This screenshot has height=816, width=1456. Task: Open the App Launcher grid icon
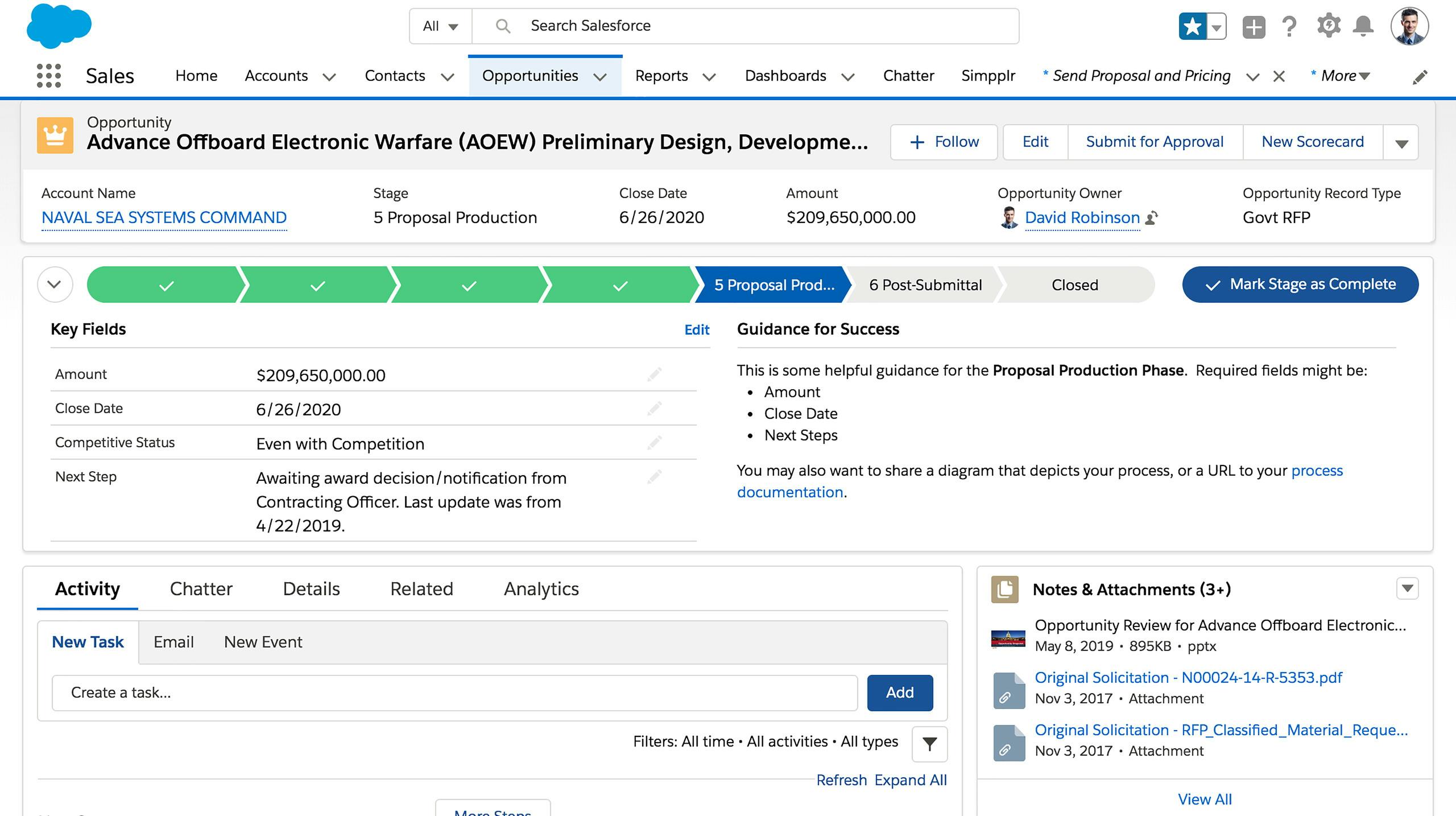[49, 76]
